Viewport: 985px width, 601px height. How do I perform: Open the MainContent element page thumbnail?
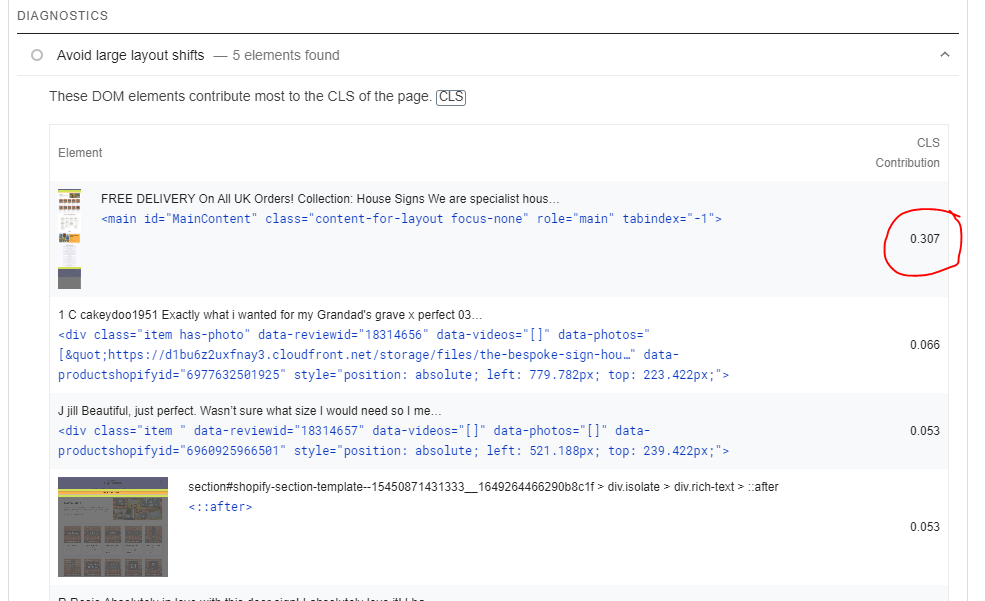click(69, 239)
